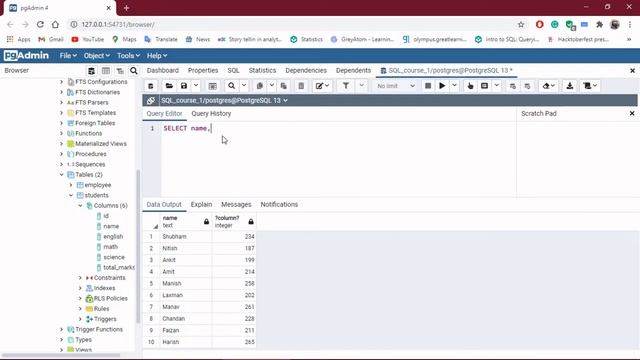
Task: Open the Clear eraser dropdown
Action: tap(549, 86)
